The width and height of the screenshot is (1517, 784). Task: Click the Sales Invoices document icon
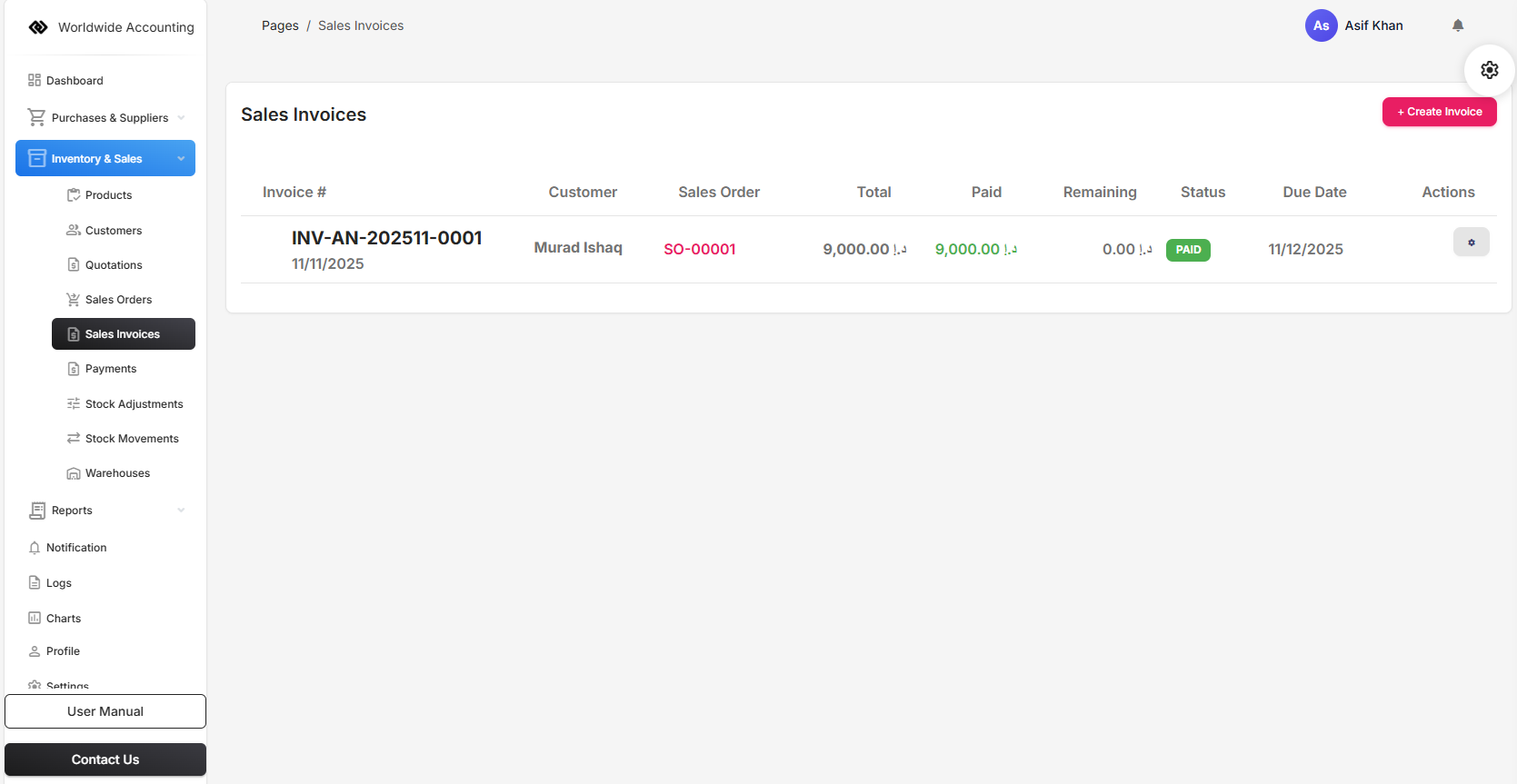pyautogui.click(x=74, y=334)
